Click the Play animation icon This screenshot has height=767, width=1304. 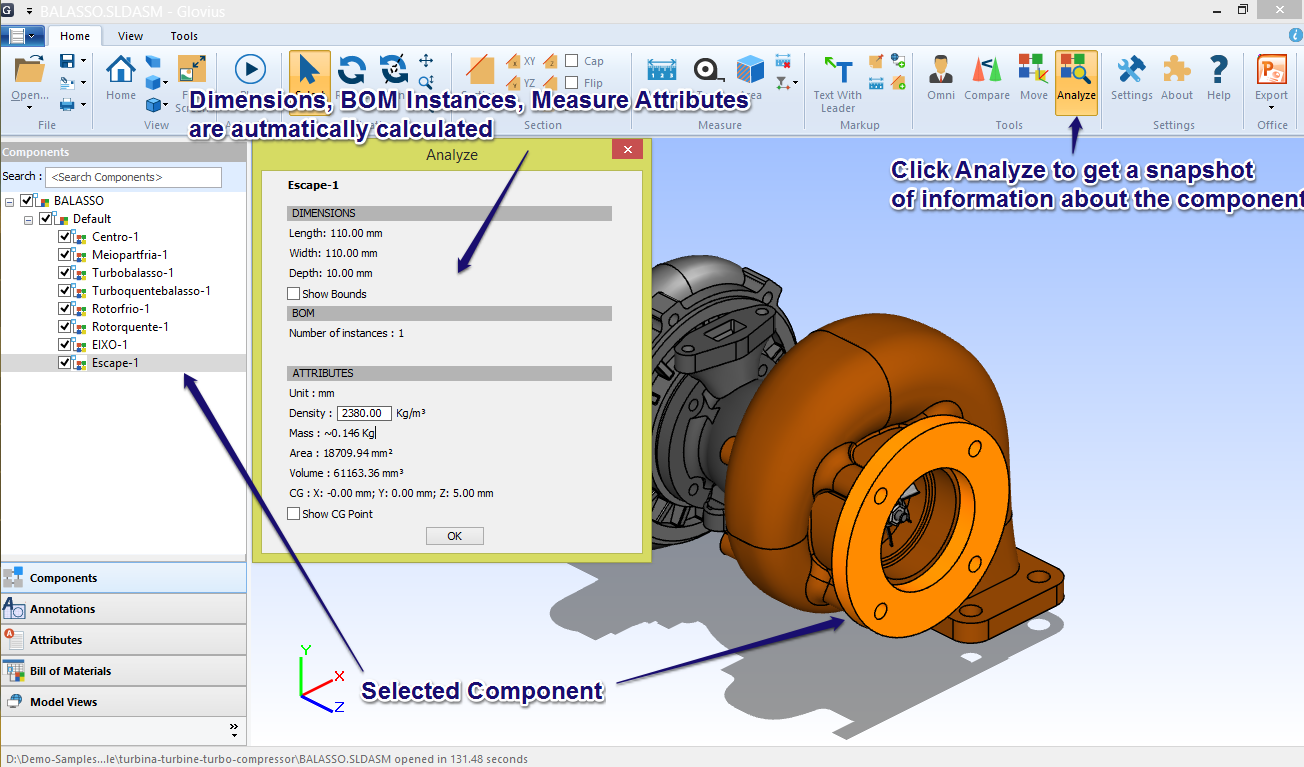click(250, 69)
